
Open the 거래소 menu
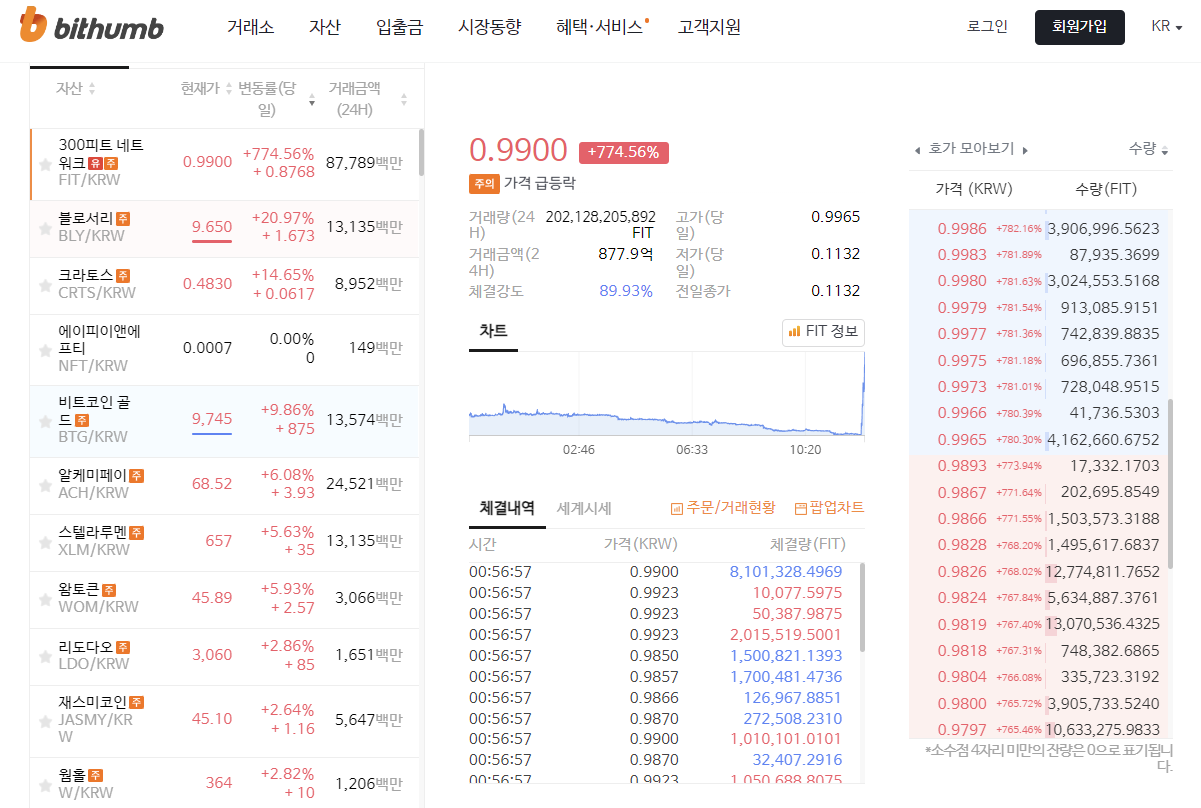(x=250, y=27)
